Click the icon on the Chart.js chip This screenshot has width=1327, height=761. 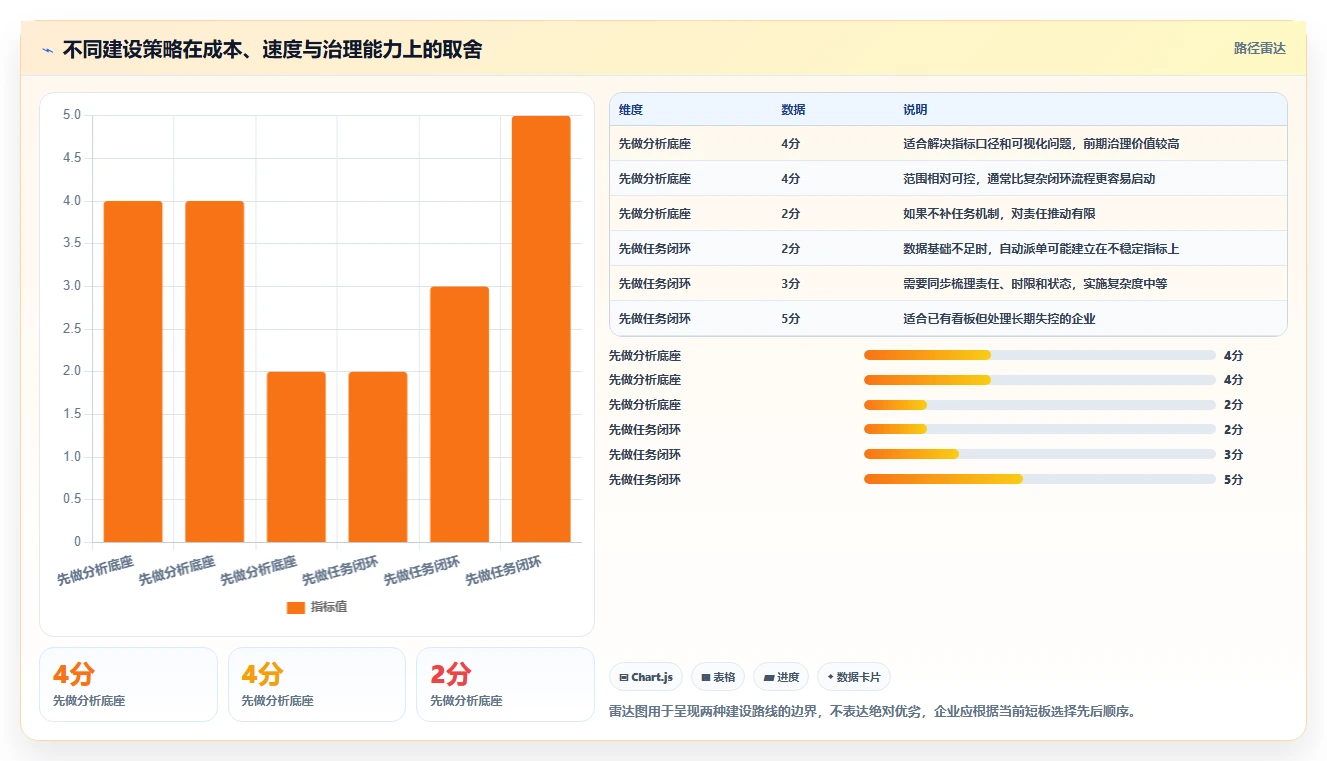(624, 677)
